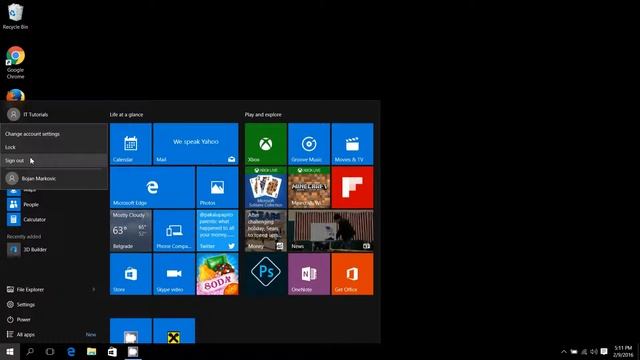Open the Money tile

pyautogui.click(x=266, y=231)
